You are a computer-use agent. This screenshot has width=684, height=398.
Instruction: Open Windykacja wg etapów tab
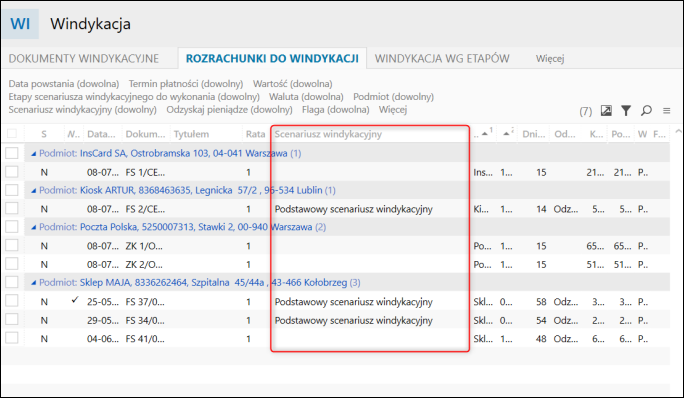tap(442, 58)
